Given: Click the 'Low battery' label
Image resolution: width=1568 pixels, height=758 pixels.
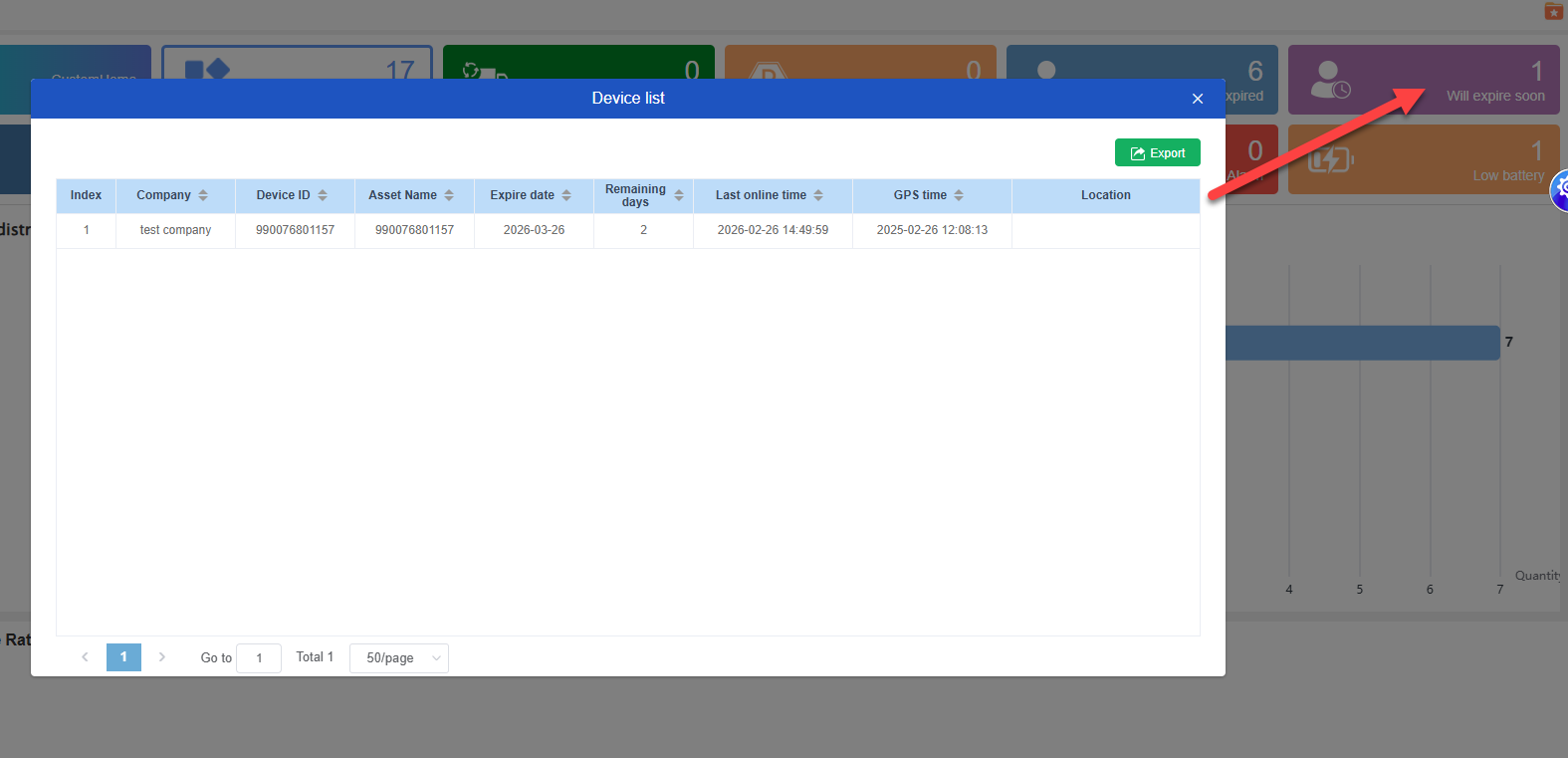Looking at the screenshot, I should tap(1508, 176).
